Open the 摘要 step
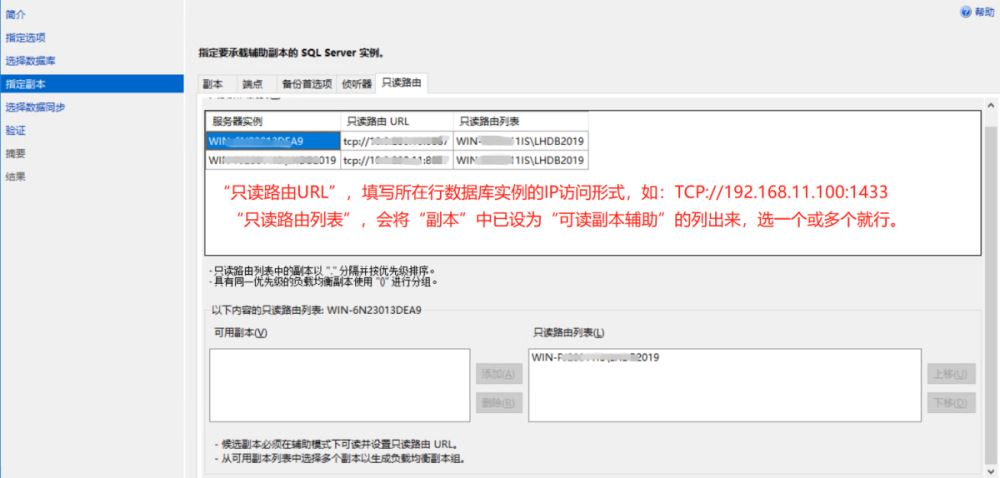The width and height of the screenshot is (1000, 478). click(16, 154)
